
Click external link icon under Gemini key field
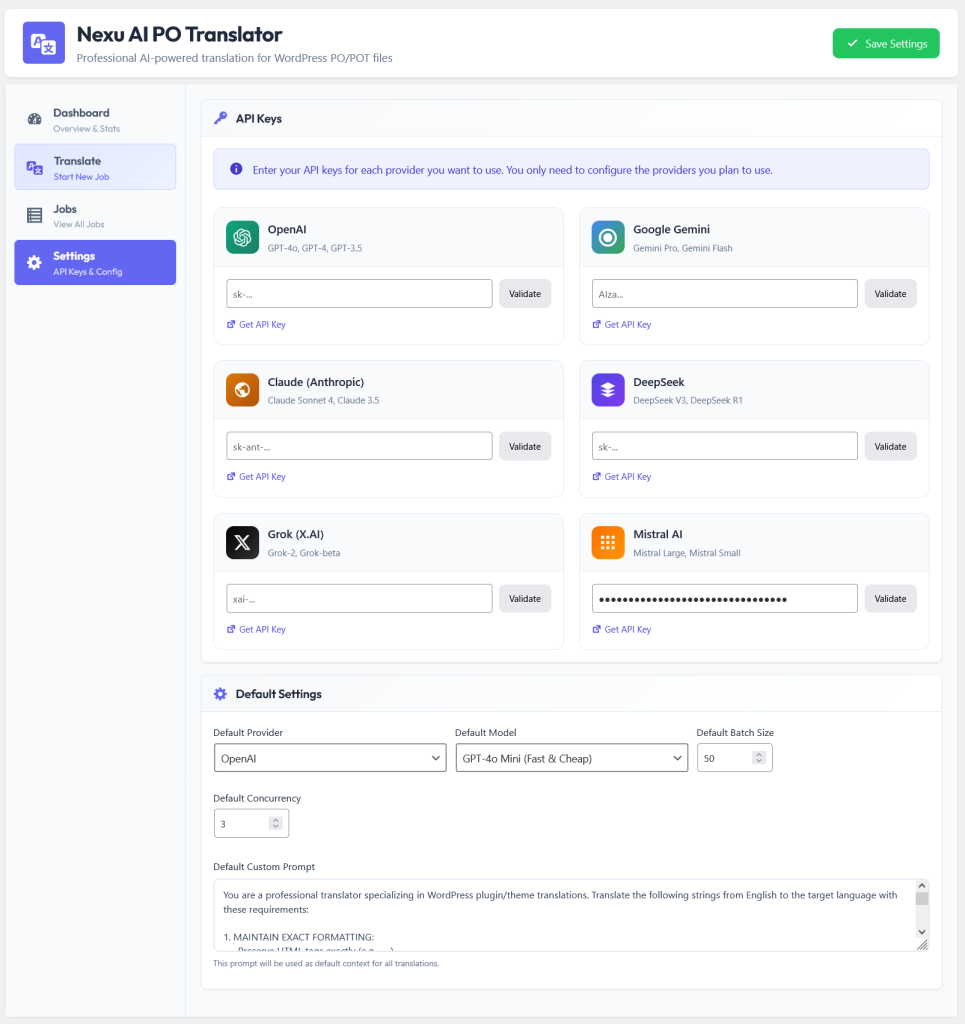tap(596, 324)
